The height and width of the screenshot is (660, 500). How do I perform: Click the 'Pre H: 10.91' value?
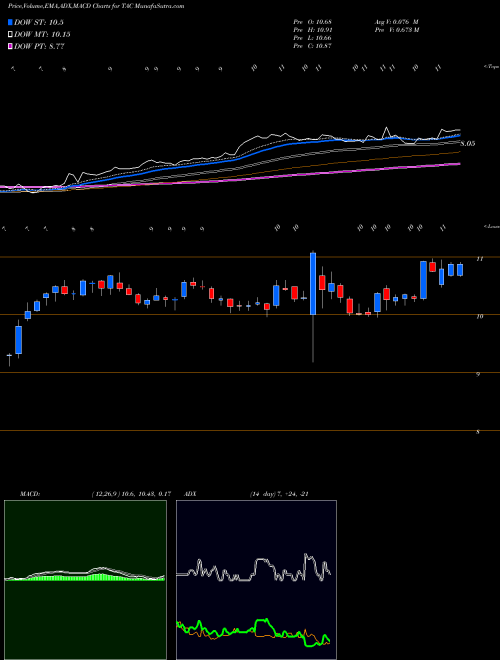point(314,30)
